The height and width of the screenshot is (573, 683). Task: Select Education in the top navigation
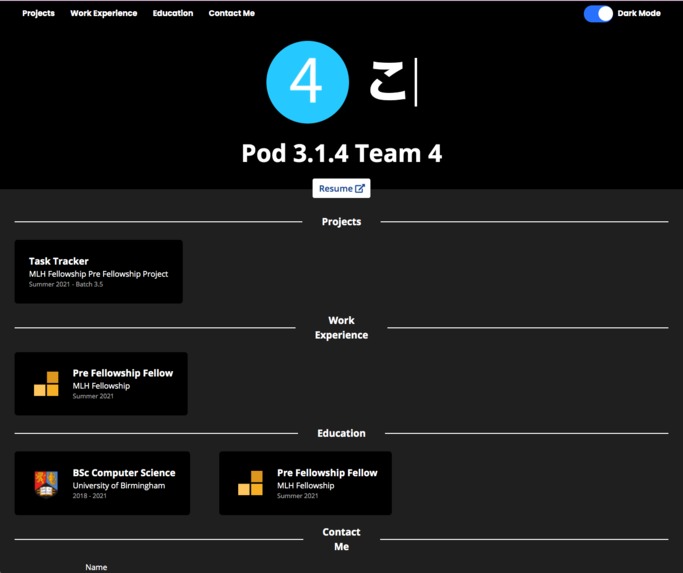173,13
